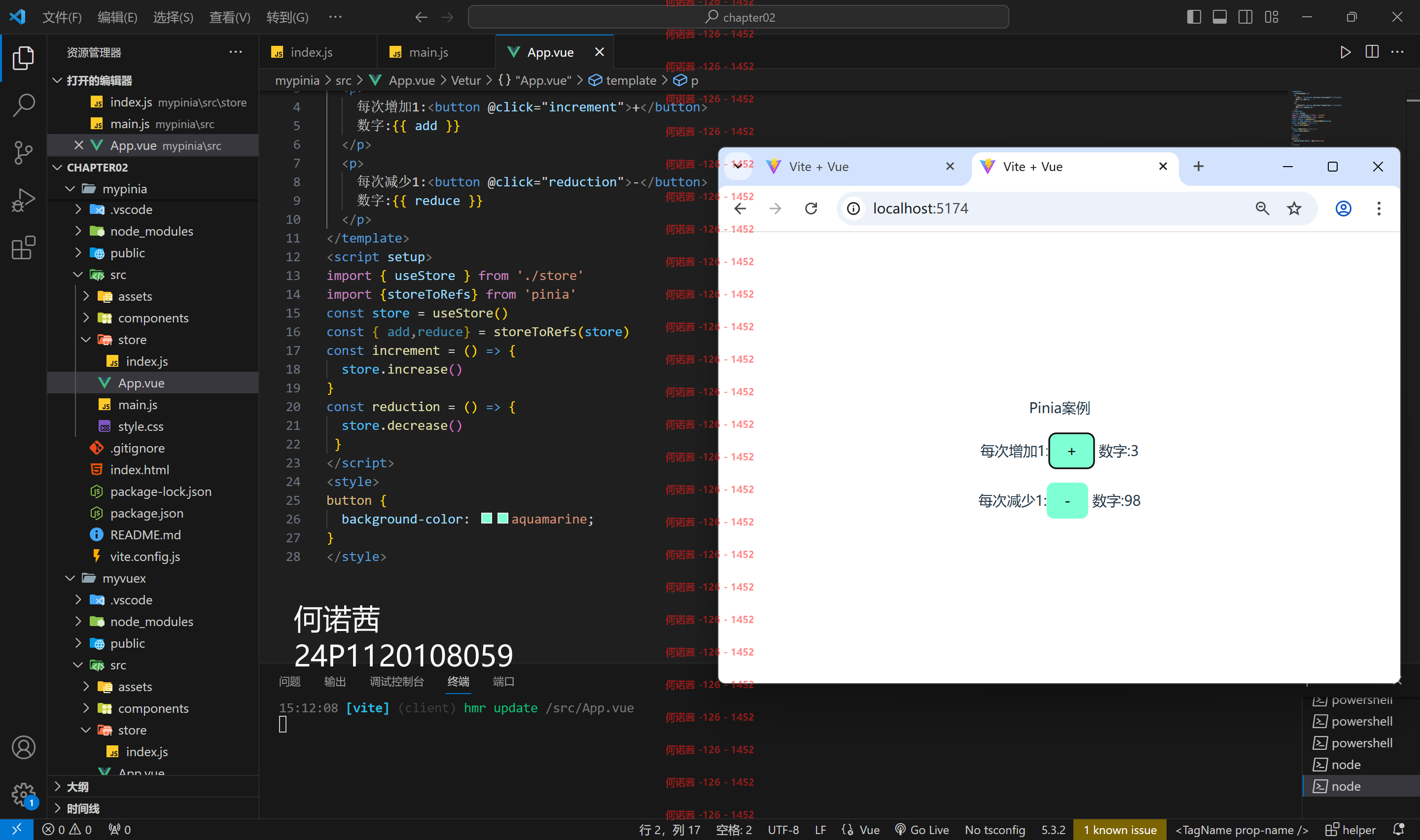Select the last node terminal in list
This screenshot has height=840, width=1420.
(1361, 786)
